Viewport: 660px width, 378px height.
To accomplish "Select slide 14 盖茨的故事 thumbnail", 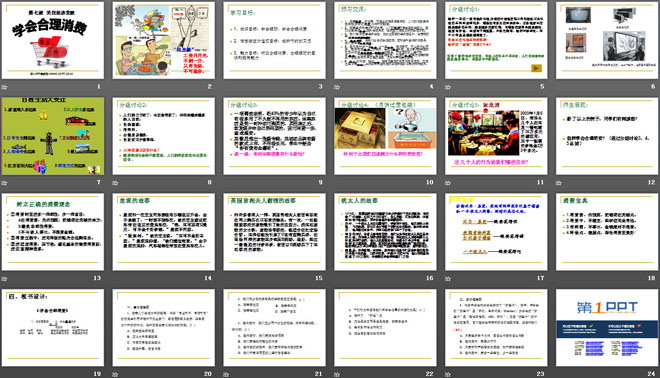I will pyautogui.click(x=163, y=232).
